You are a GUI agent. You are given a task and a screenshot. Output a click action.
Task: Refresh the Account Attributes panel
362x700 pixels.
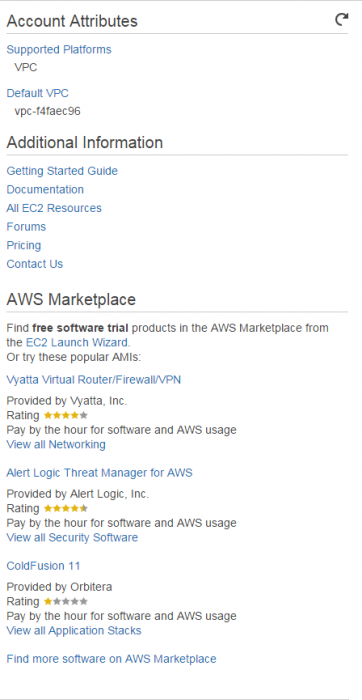point(341,19)
